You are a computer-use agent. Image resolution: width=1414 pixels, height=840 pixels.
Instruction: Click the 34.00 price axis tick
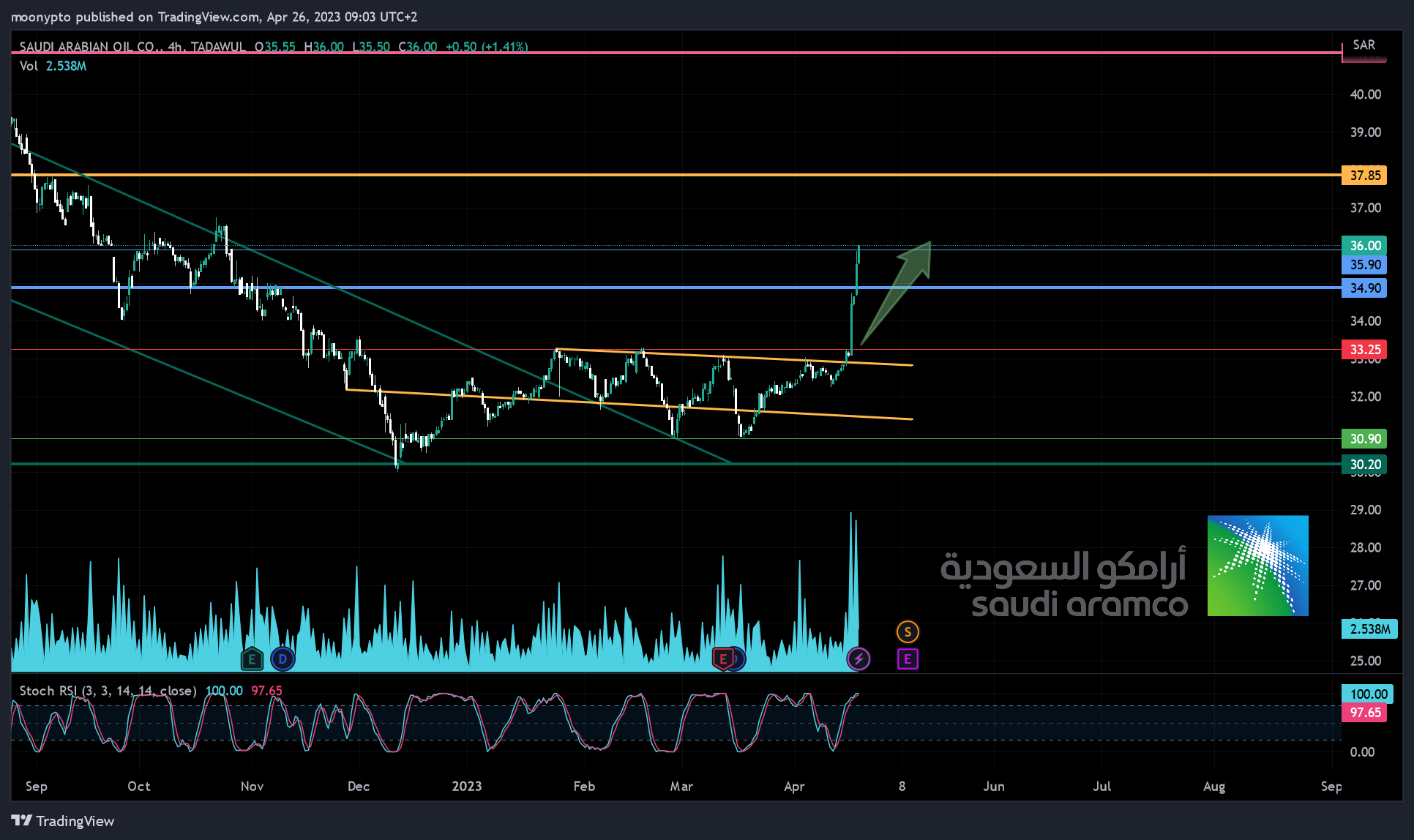coord(1365,321)
